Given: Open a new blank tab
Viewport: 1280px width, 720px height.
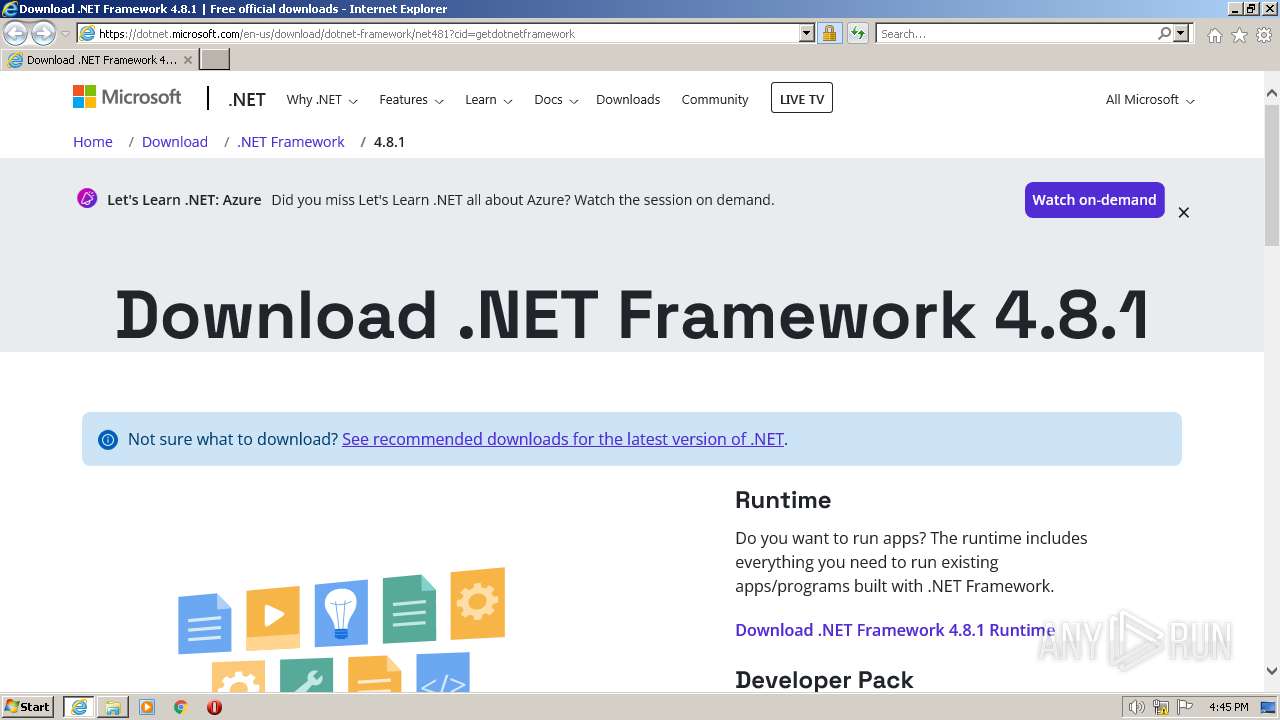Looking at the screenshot, I should click(215, 60).
